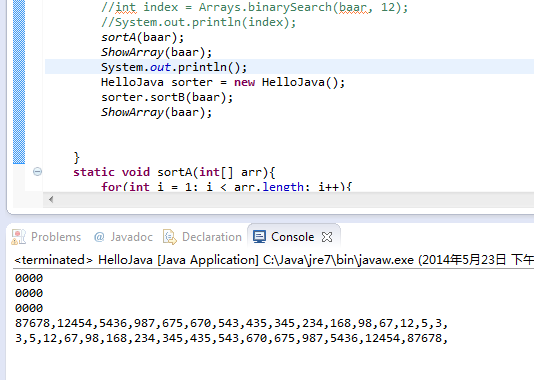Image resolution: width=534 pixels, height=380 pixels.
Task: Click the ascending sorted output line starting 3,5,12
Action: [232, 338]
